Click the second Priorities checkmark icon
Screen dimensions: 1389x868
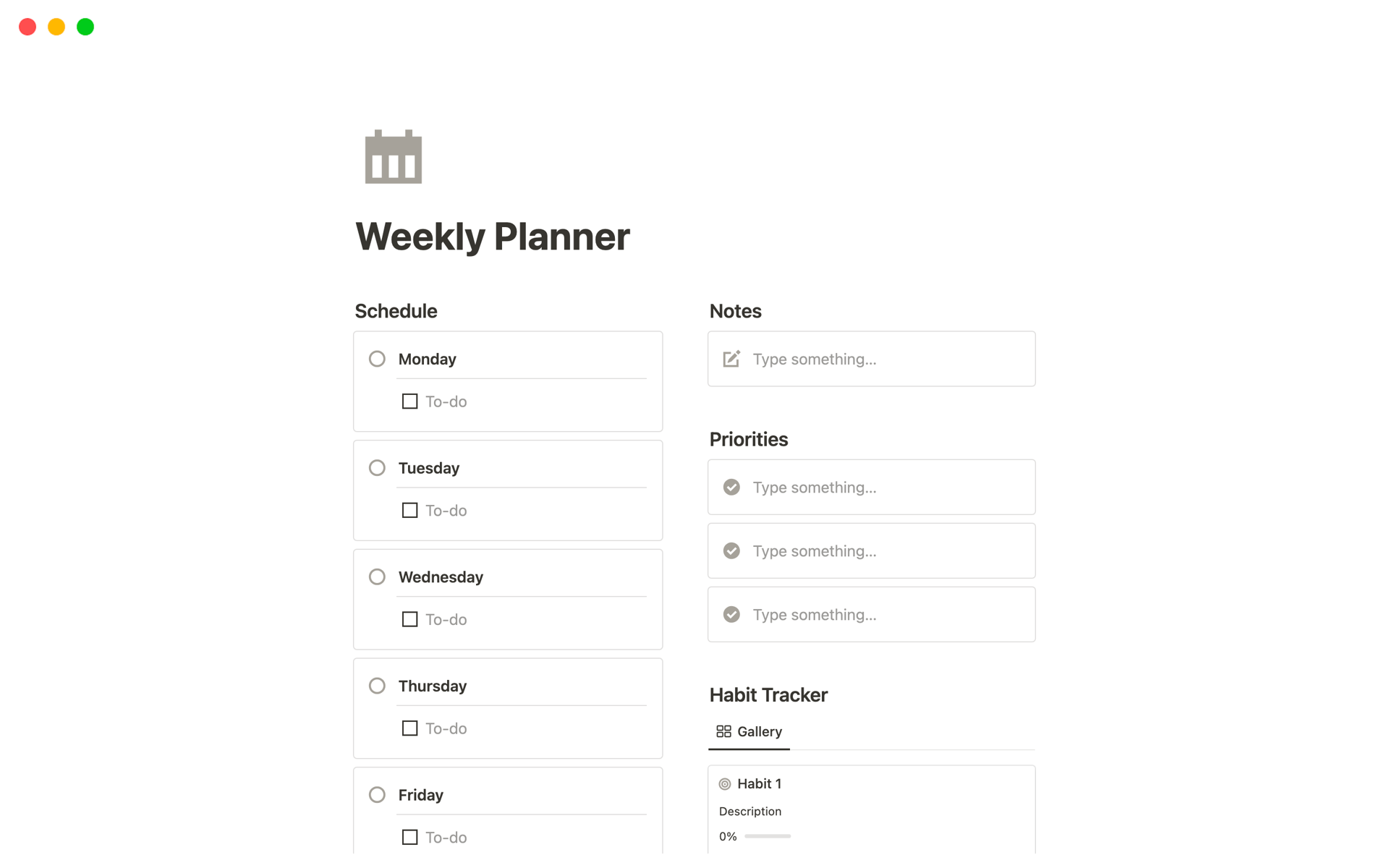click(731, 550)
